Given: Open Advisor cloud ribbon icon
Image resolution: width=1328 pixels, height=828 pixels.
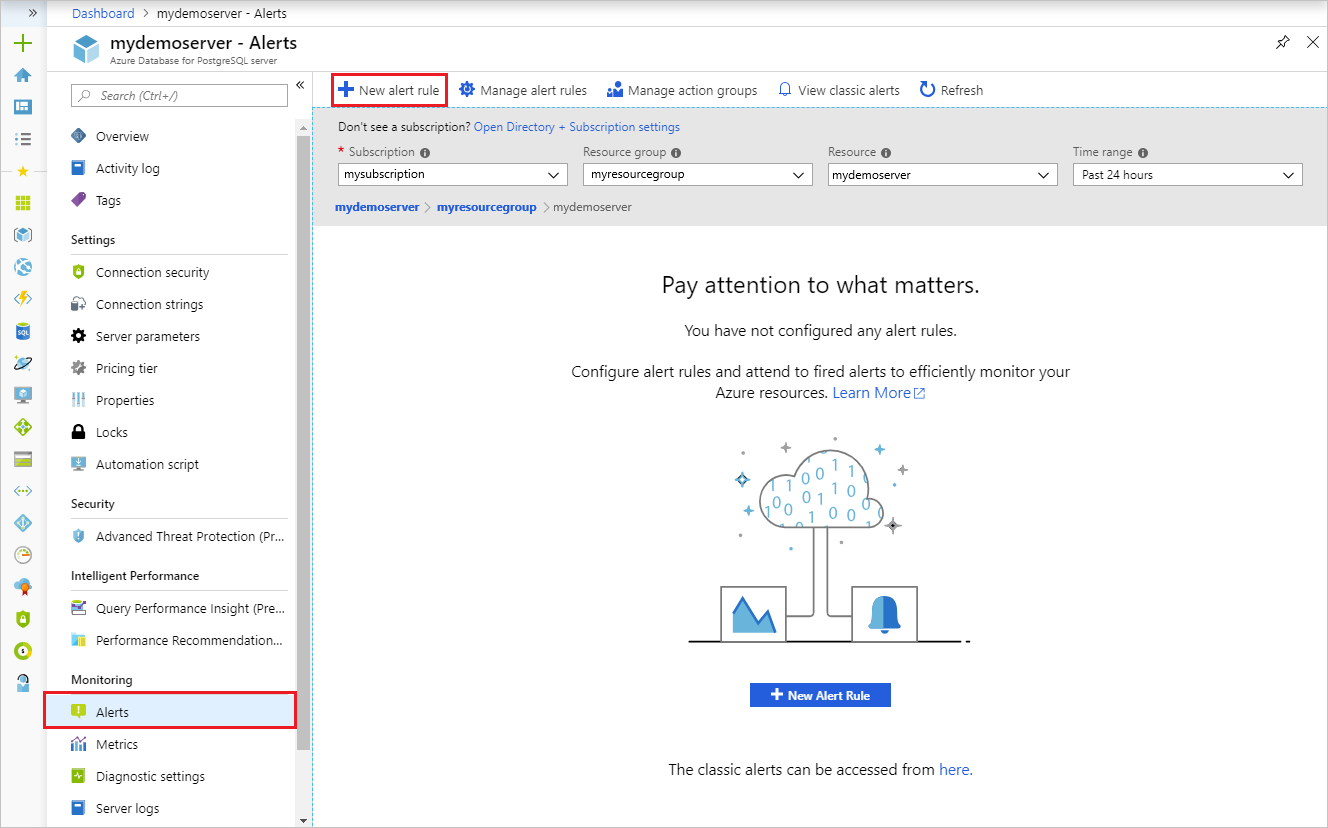Looking at the screenshot, I should [23, 587].
